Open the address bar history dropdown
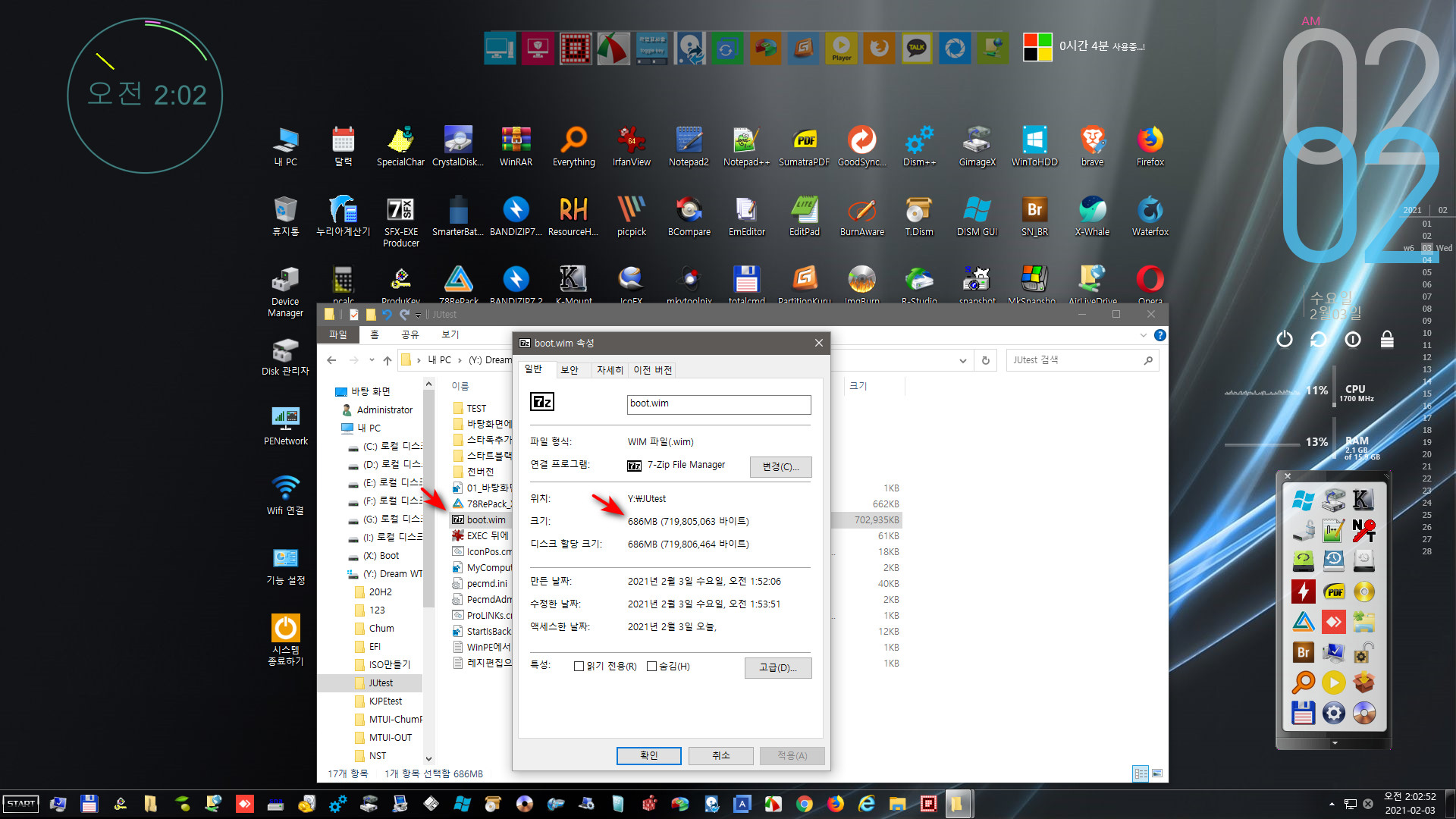 point(963,361)
